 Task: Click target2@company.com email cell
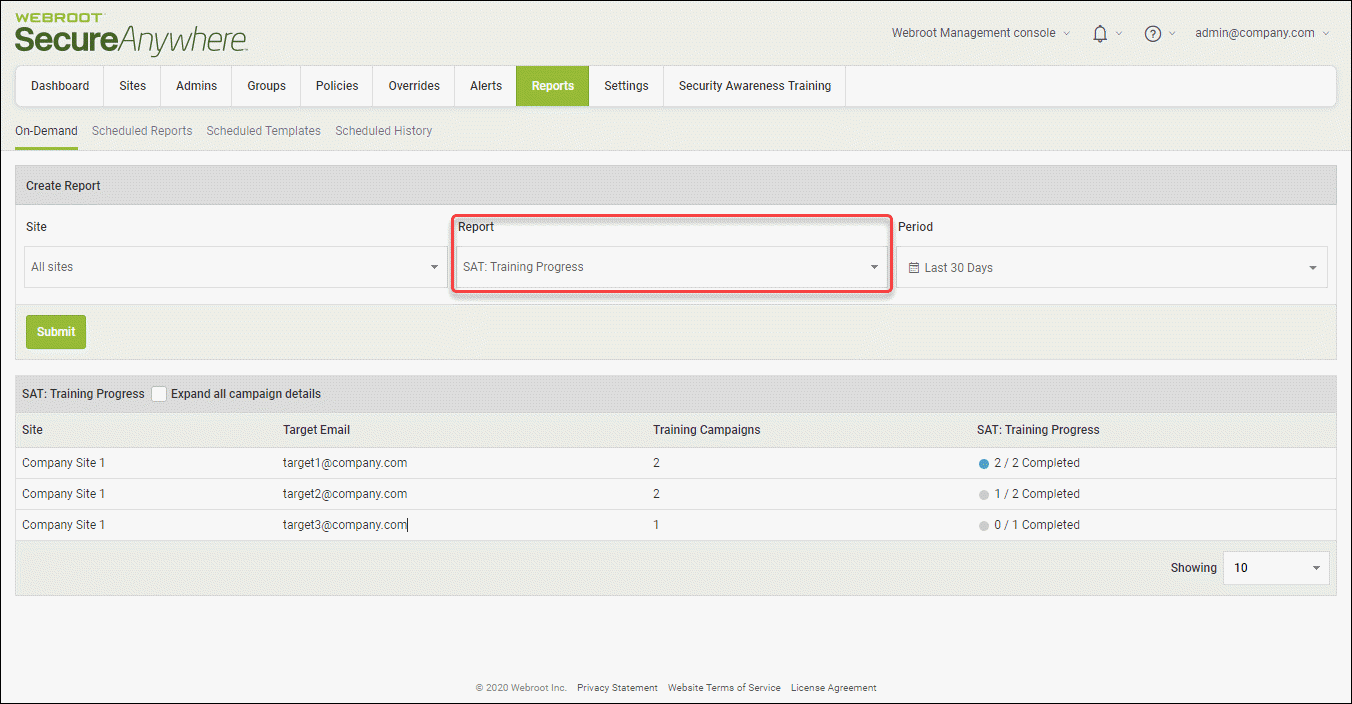345,494
